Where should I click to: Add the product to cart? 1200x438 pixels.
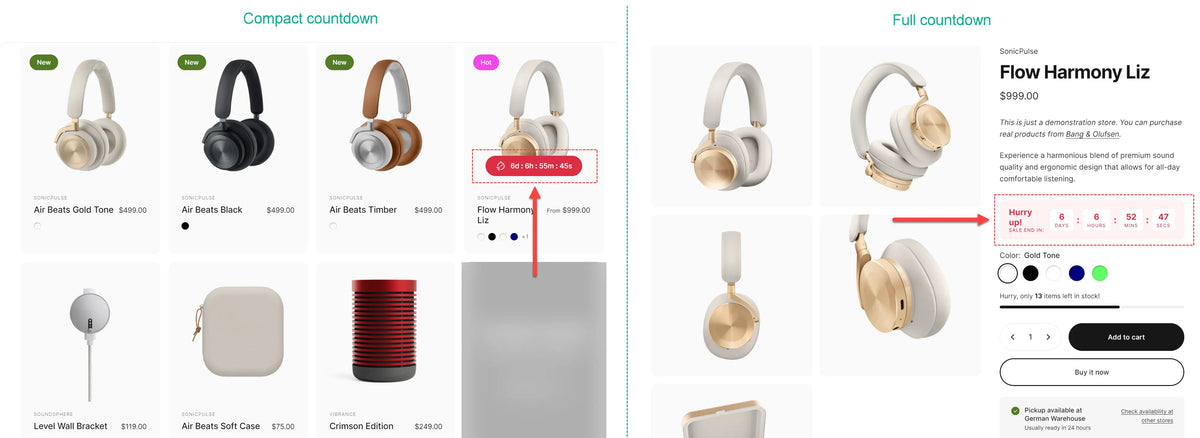[1126, 337]
